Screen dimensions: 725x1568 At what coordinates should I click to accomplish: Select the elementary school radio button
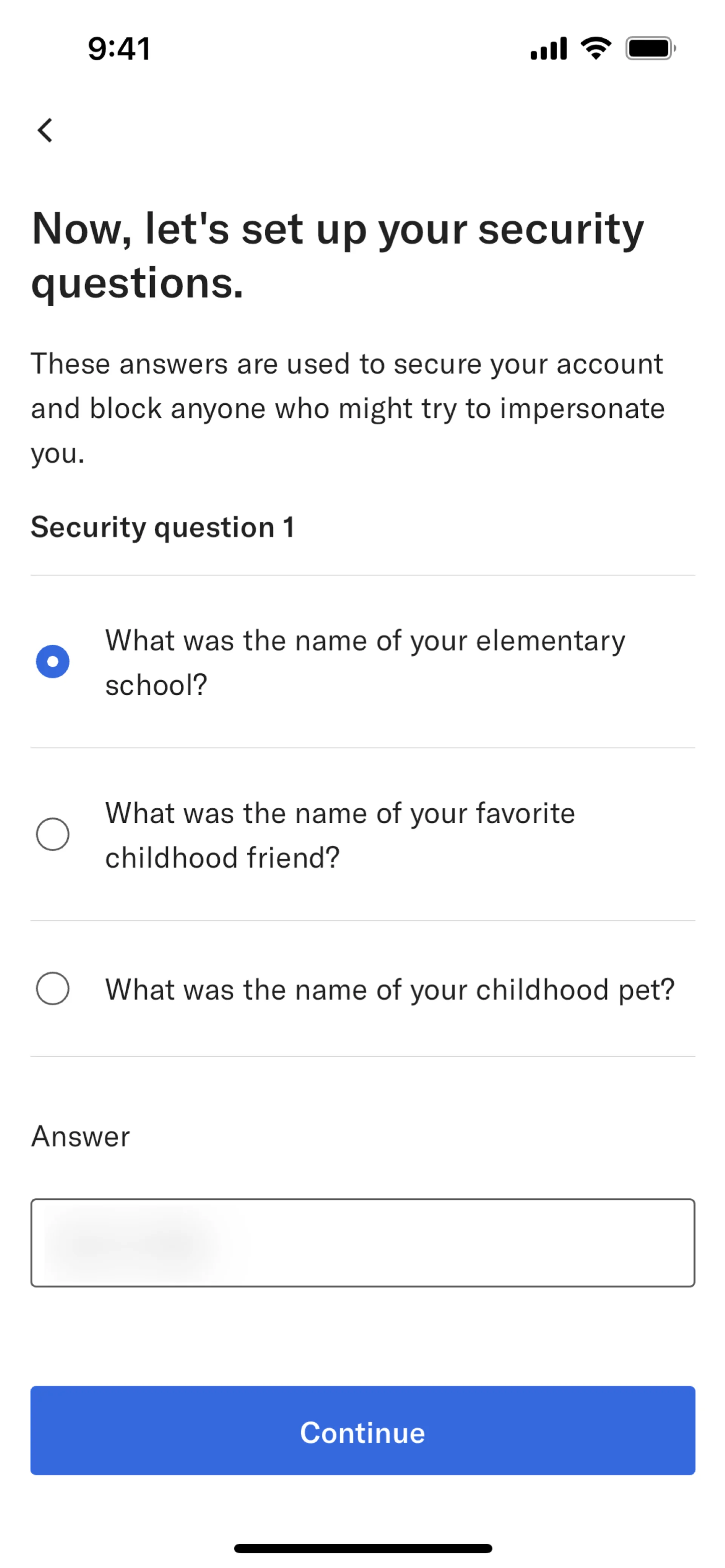tap(53, 662)
